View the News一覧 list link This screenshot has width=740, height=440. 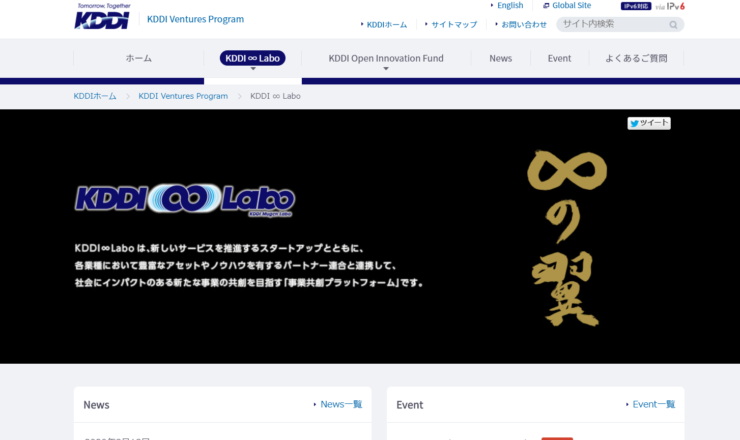(x=340, y=405)
